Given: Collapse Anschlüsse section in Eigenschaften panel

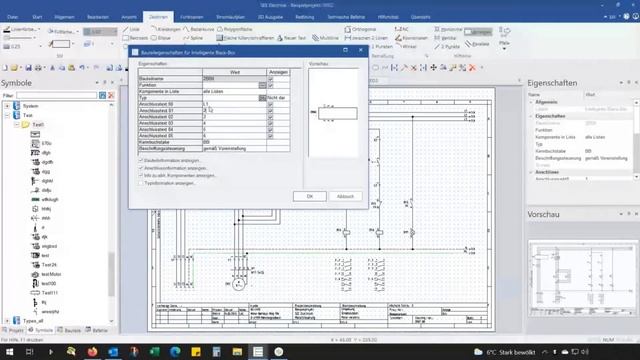Looking at the screenshot, I should tap(531, 172).
